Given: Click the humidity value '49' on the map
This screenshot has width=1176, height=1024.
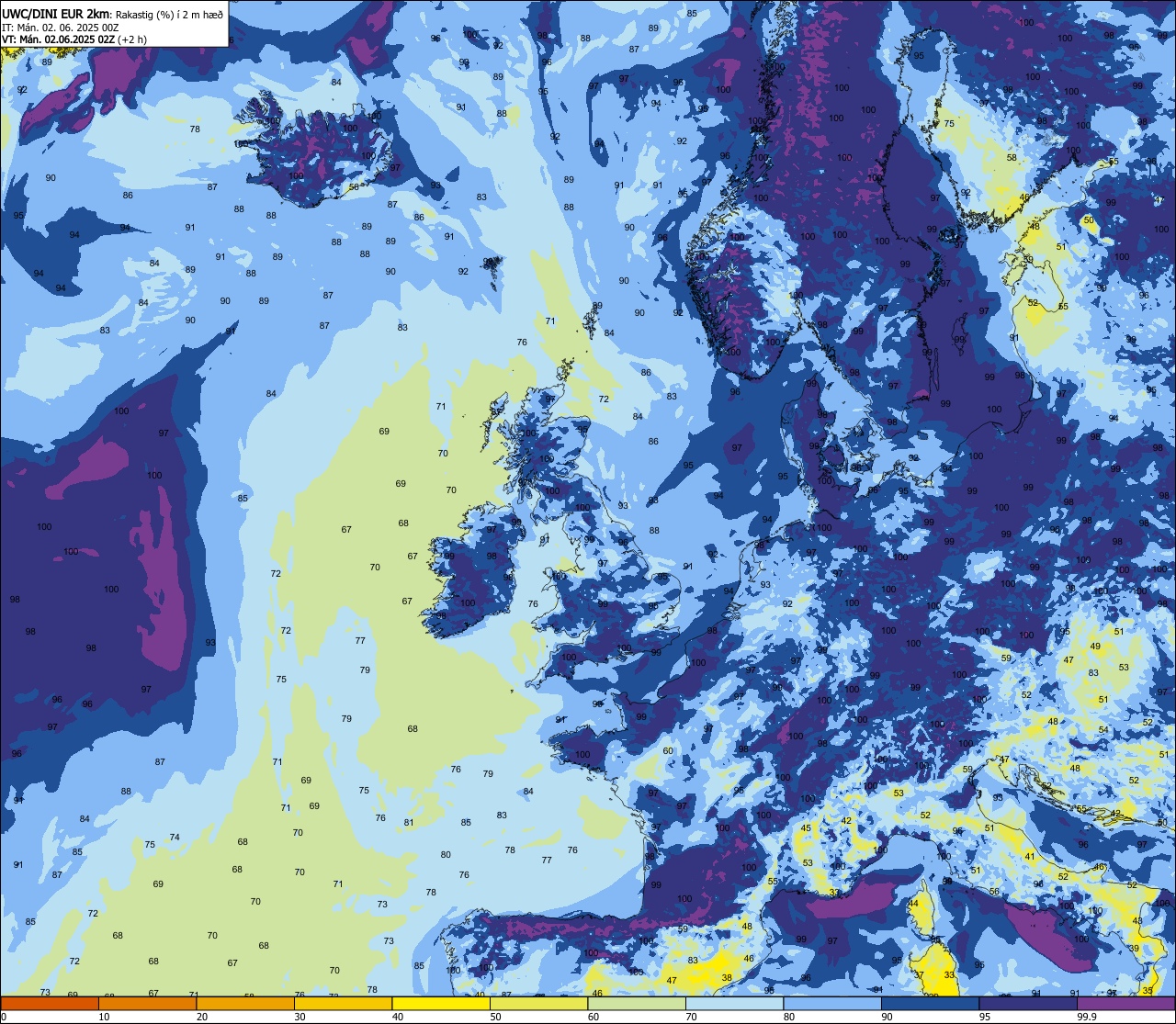Looking at the screenshot, I should (x=1095, y=647).
